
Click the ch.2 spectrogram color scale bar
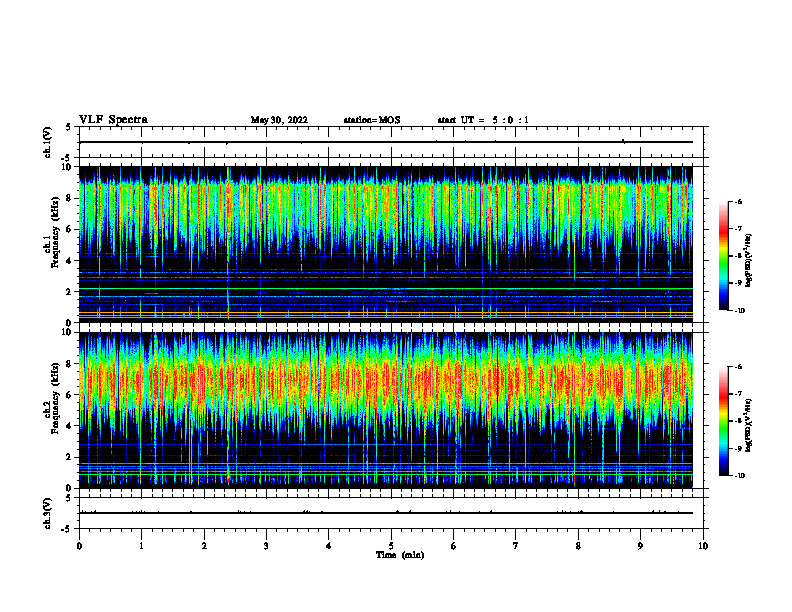tap(723, 421)
